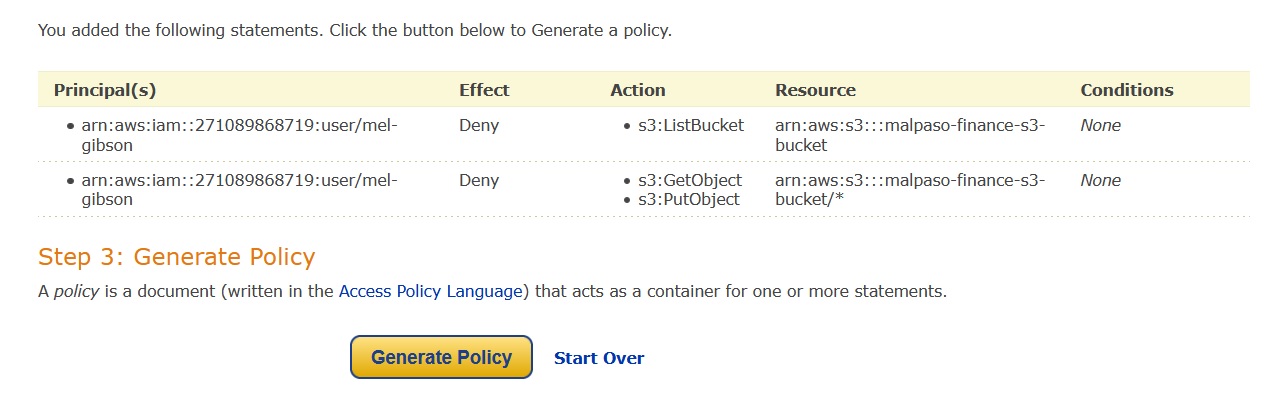This screenshot has height=405, width=1267.
Task: Click the Conditions column header
Action: [x=1127, y=90]
